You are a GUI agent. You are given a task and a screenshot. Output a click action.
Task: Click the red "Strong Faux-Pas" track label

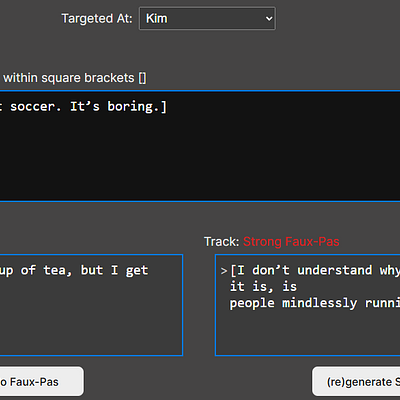tap(291, 242)
